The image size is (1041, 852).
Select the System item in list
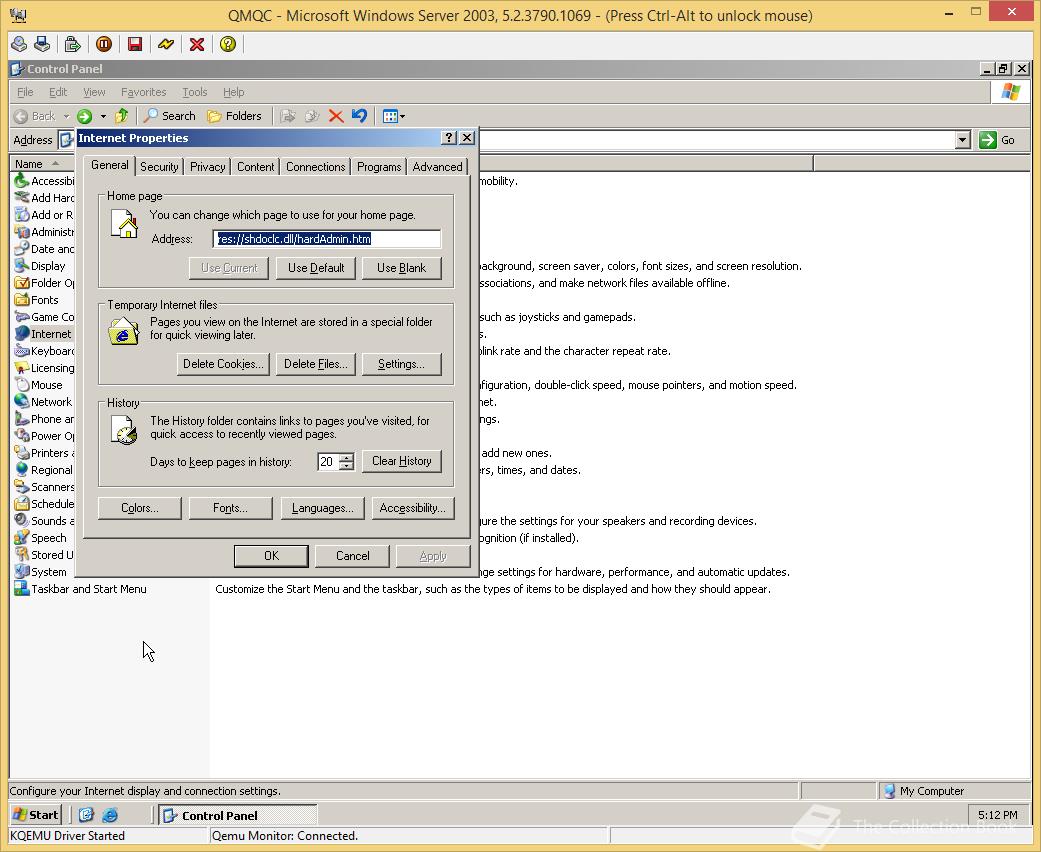pyautogui.click(x=40, y=571)
